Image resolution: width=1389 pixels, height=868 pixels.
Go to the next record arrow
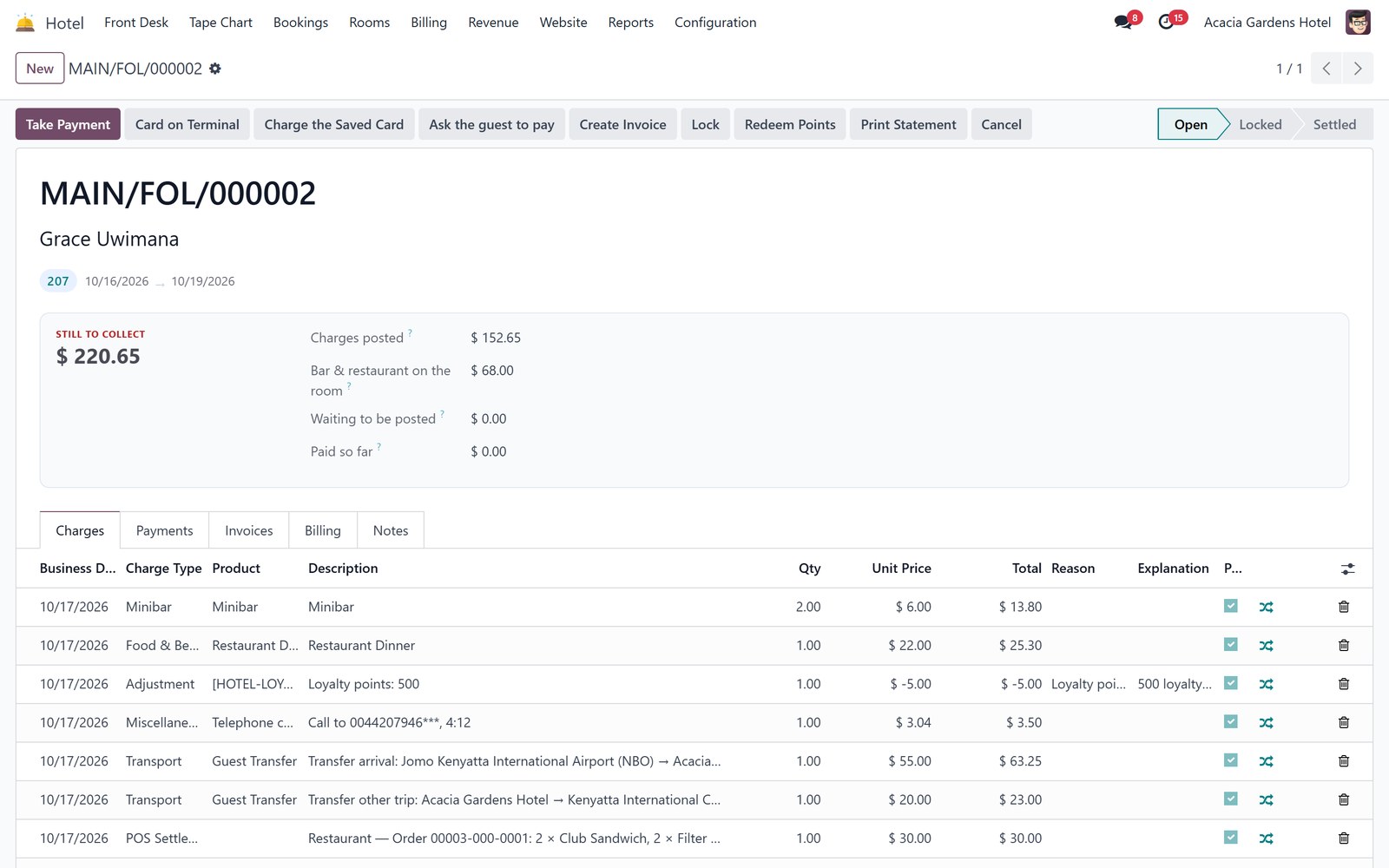pyautogui.click(x=1358, y=69)
